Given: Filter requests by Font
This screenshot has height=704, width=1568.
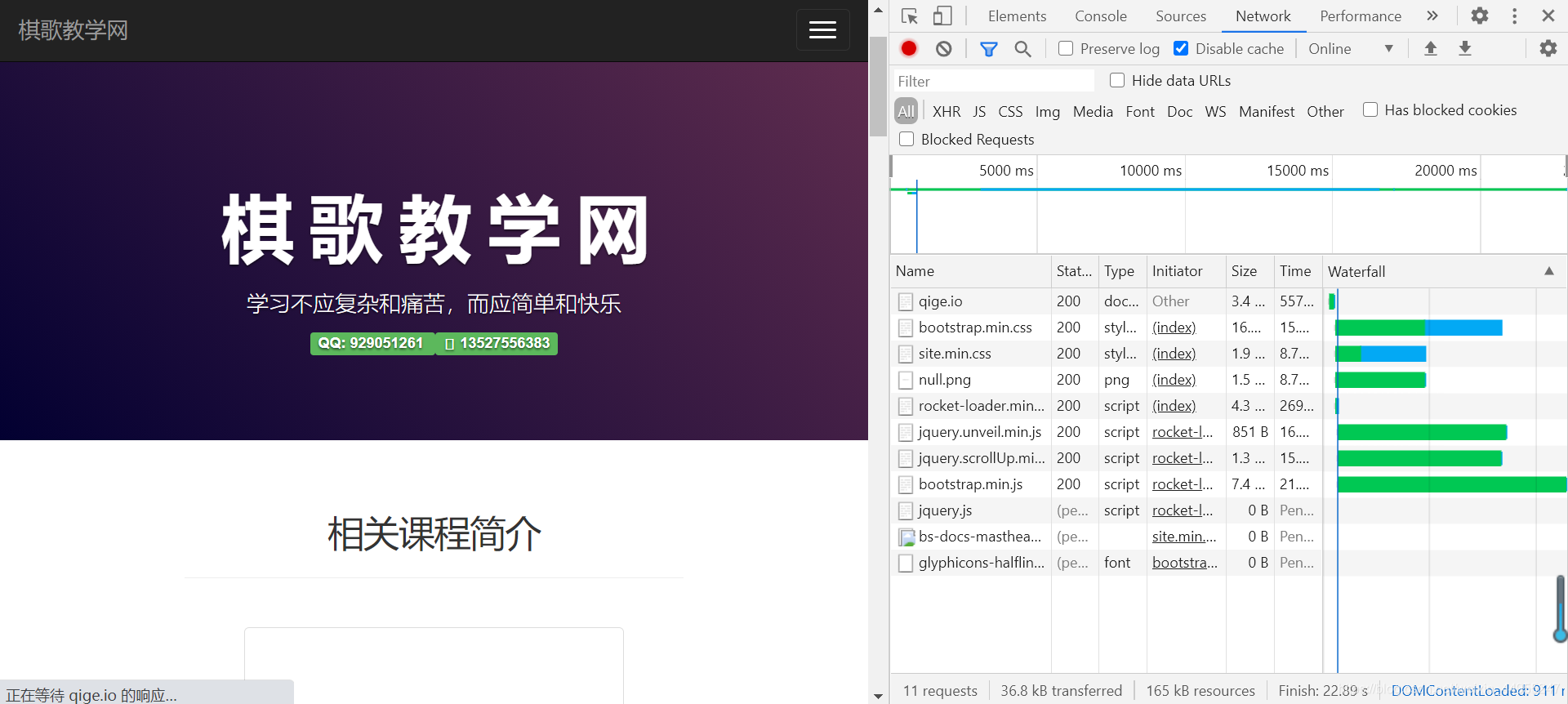Looking at the screenshot, I should tap(1140, 112).
